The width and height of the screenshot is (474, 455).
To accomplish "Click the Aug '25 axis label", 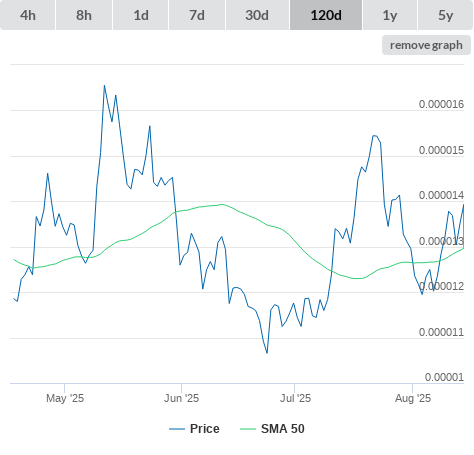I will [413, 398].
